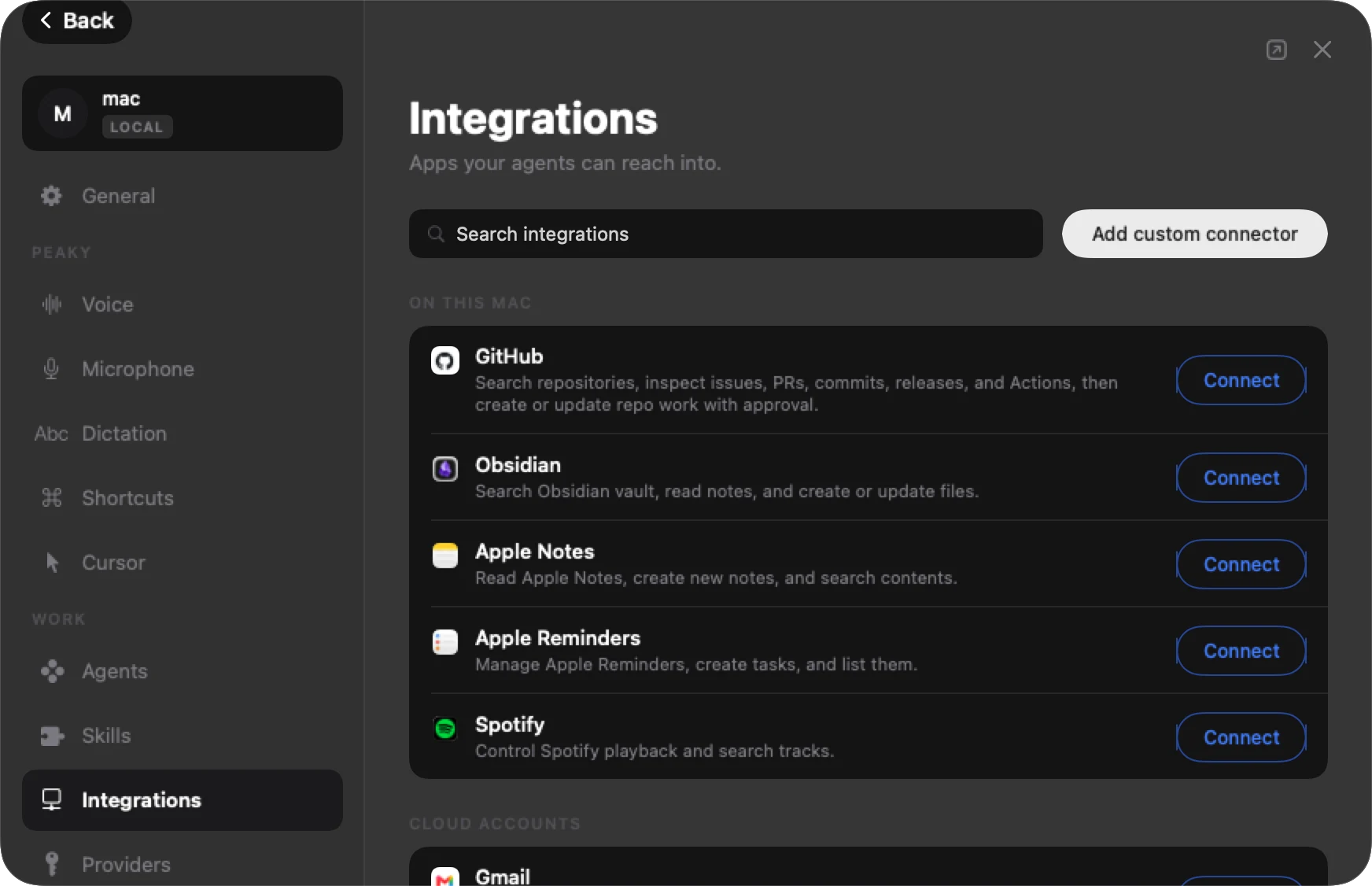
Task: Connect the GitHub integration
Action: click(1241, 380)
